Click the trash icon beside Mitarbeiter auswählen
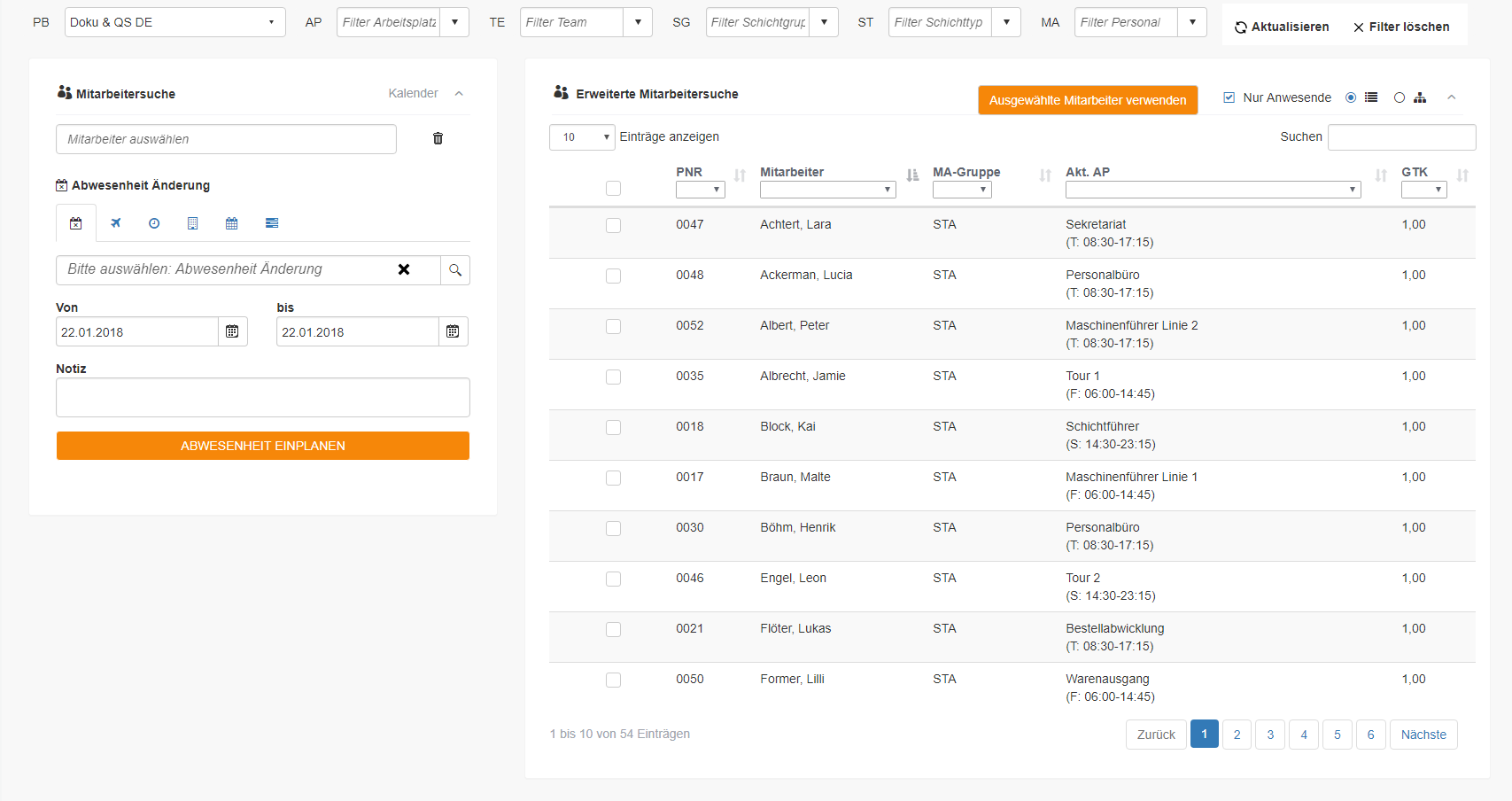The image size is (1512, 801). coord(438,138)
